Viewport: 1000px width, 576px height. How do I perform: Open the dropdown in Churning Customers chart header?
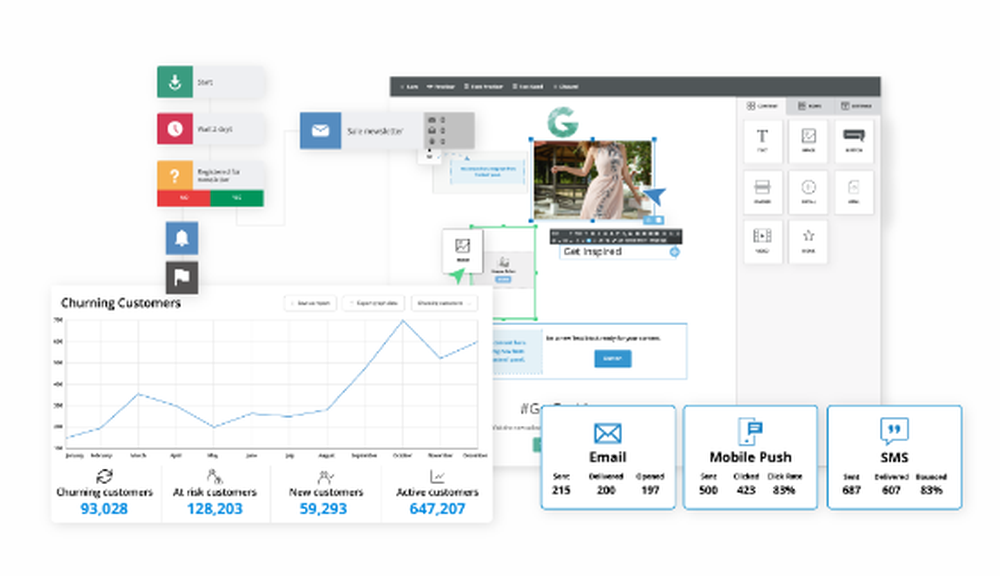[x=444, y=303]
